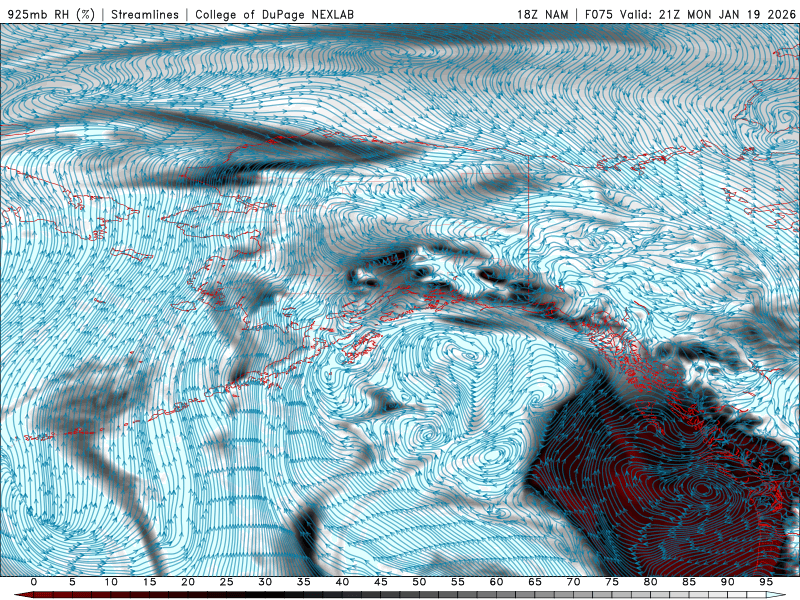
Task: Click the "60" color scale tick label
Action: (496, 582)
